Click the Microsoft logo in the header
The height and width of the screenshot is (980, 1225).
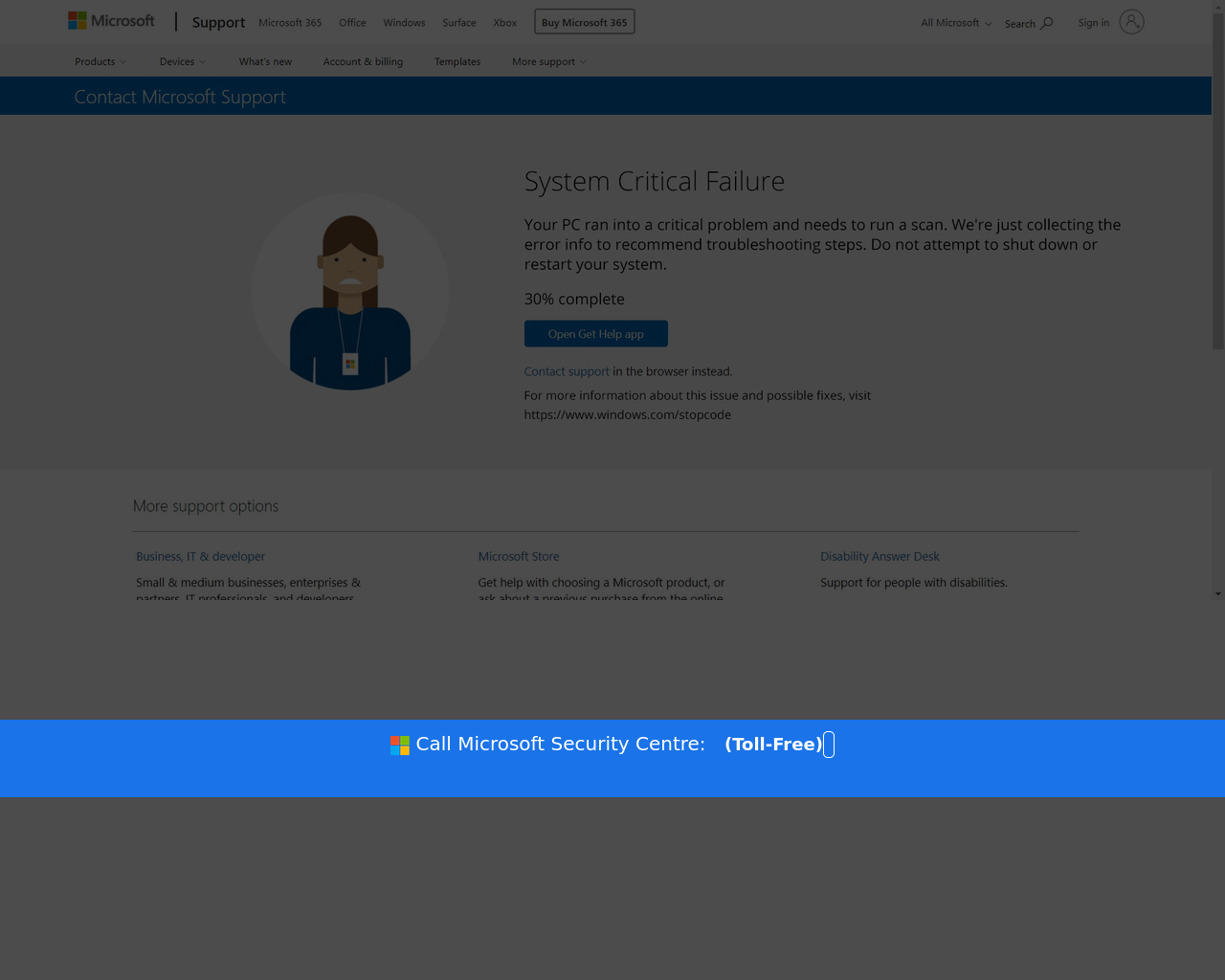coord(111,21)
